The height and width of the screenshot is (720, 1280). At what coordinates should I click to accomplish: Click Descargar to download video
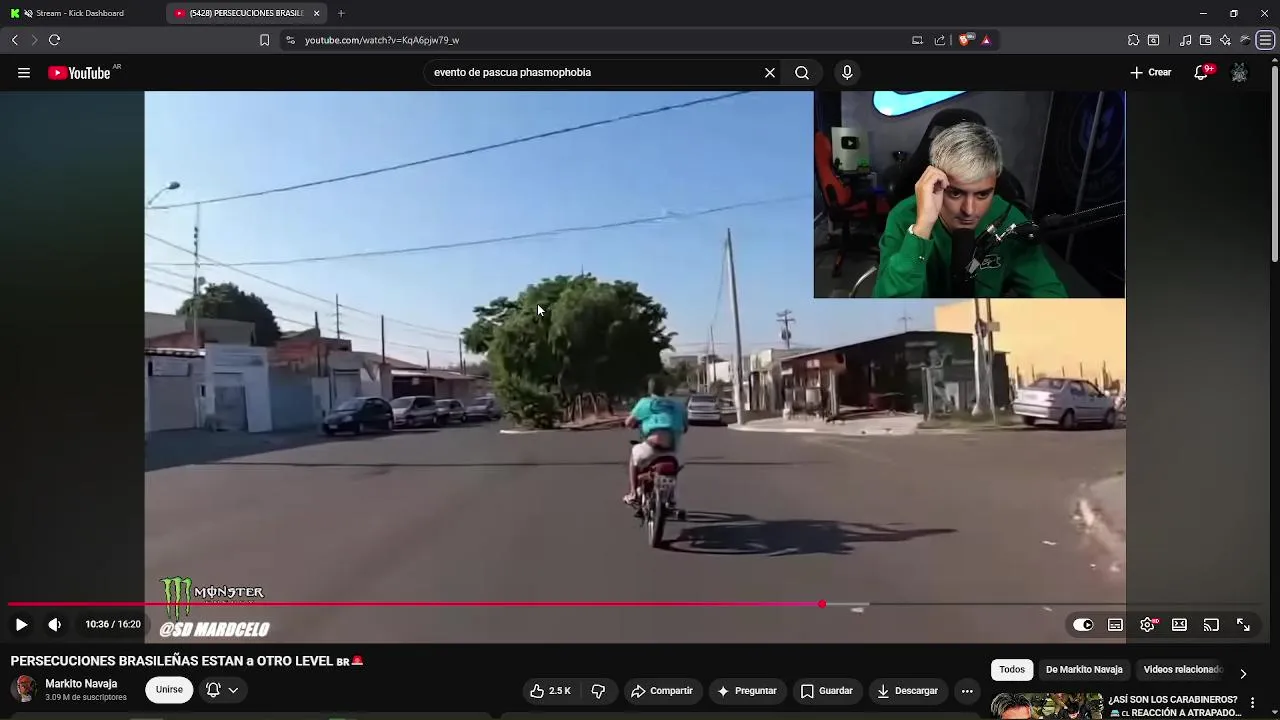(907, 691)
